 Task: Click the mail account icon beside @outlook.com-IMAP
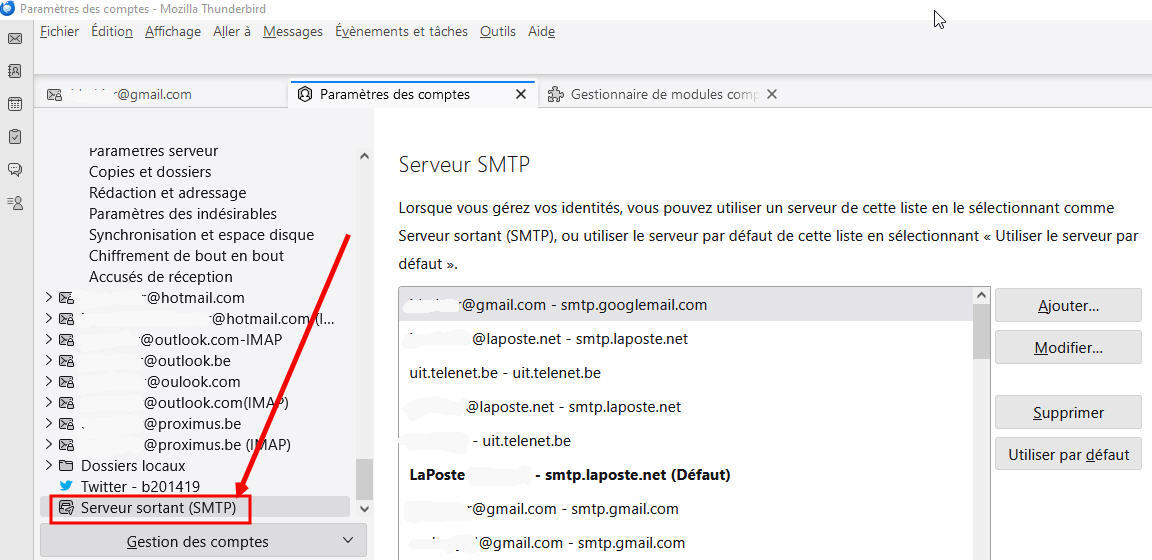click(67, 340)
